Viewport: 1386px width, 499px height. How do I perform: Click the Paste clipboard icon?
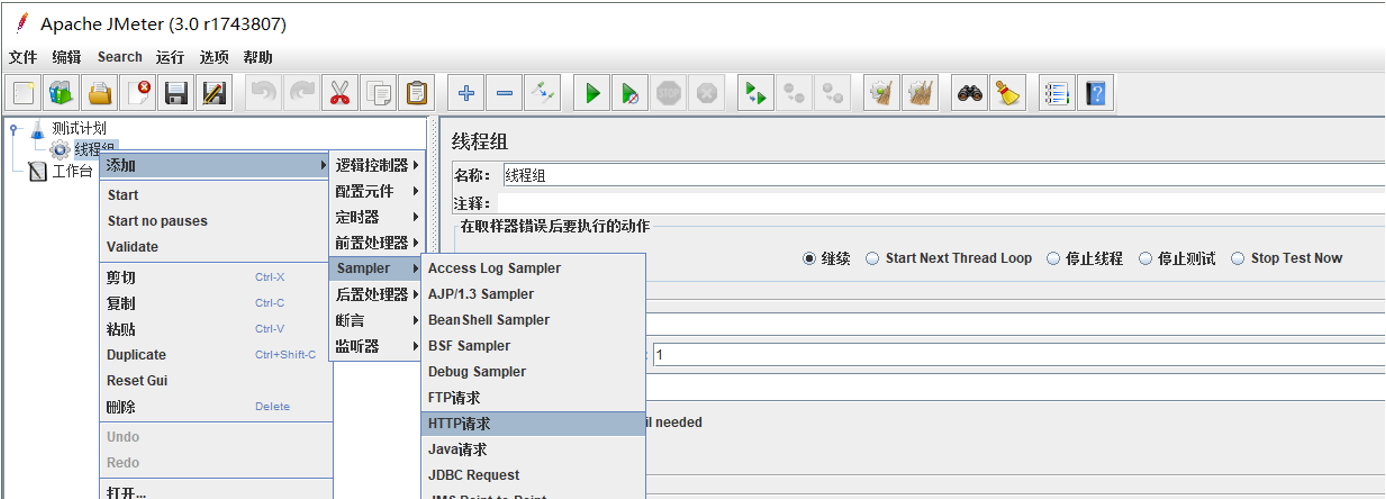point(416,94)
